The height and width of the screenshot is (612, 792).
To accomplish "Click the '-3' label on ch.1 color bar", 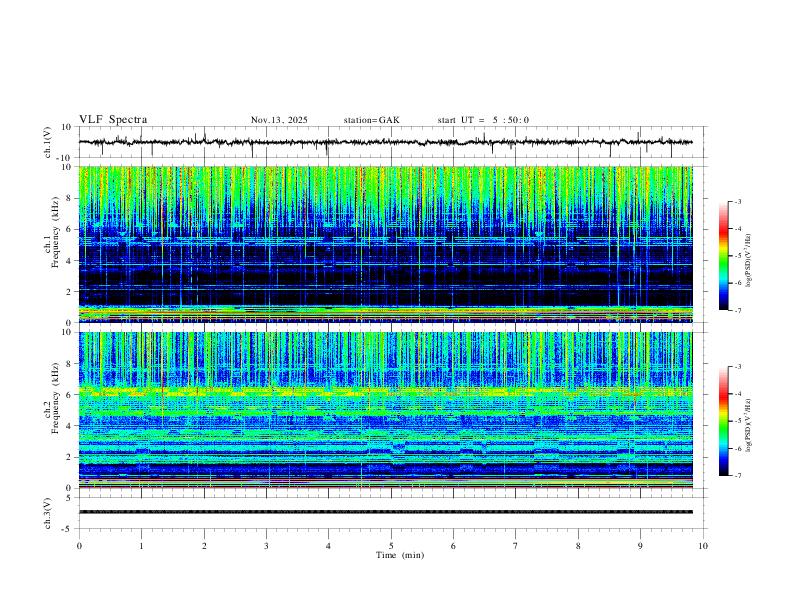I will 737,201.
